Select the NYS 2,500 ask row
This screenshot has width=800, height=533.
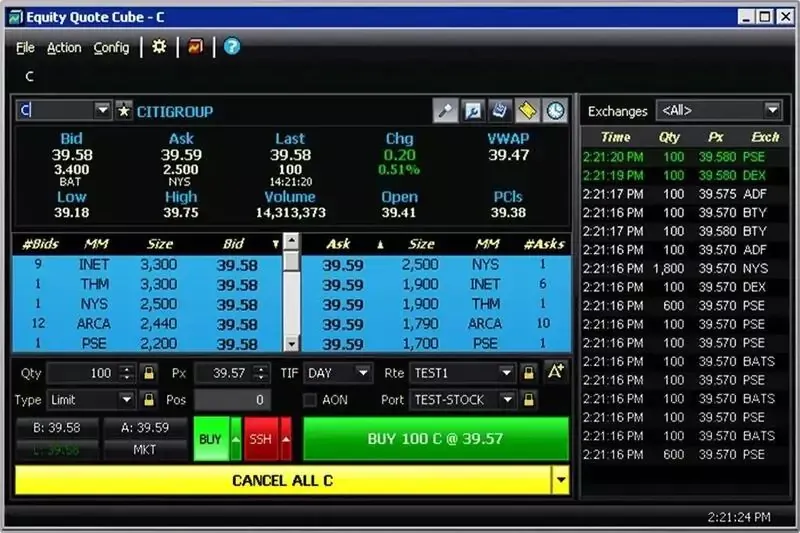(436, 265)
